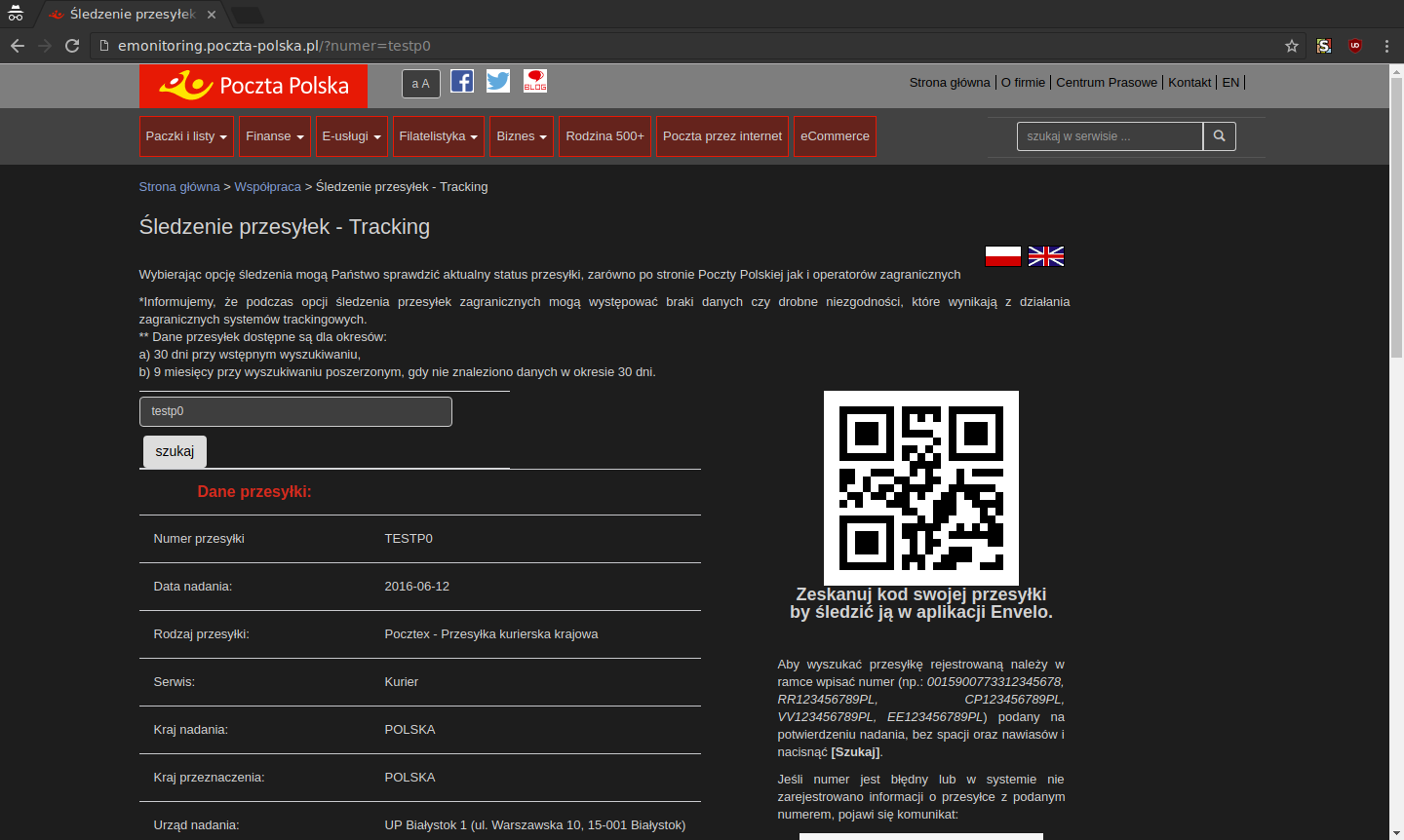The image size is (1404, 840).
Task: Click the Dane przesyłki heading
Action: (x=254, y=492)
